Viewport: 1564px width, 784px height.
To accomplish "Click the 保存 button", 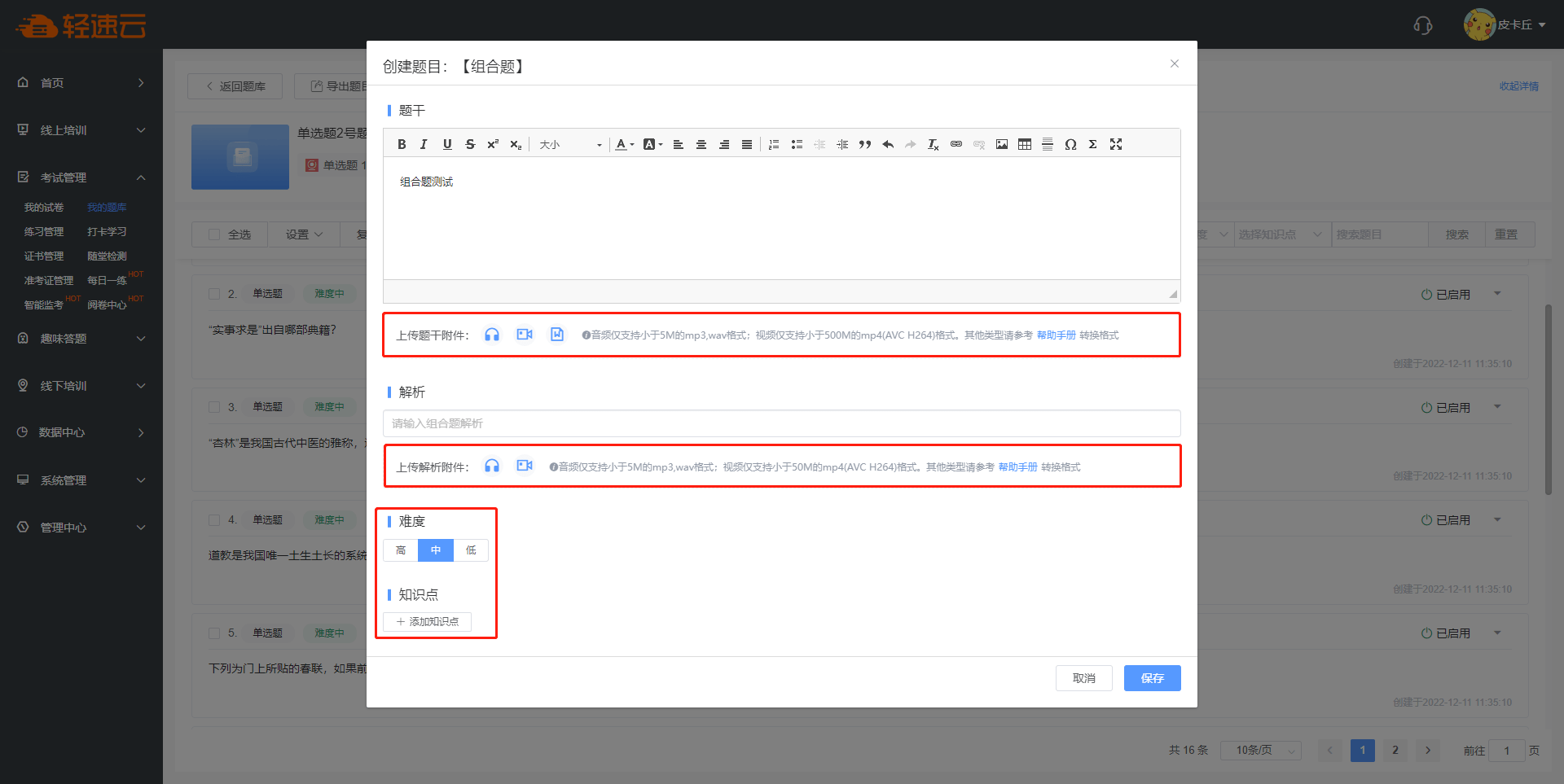I will point(1152,678).
